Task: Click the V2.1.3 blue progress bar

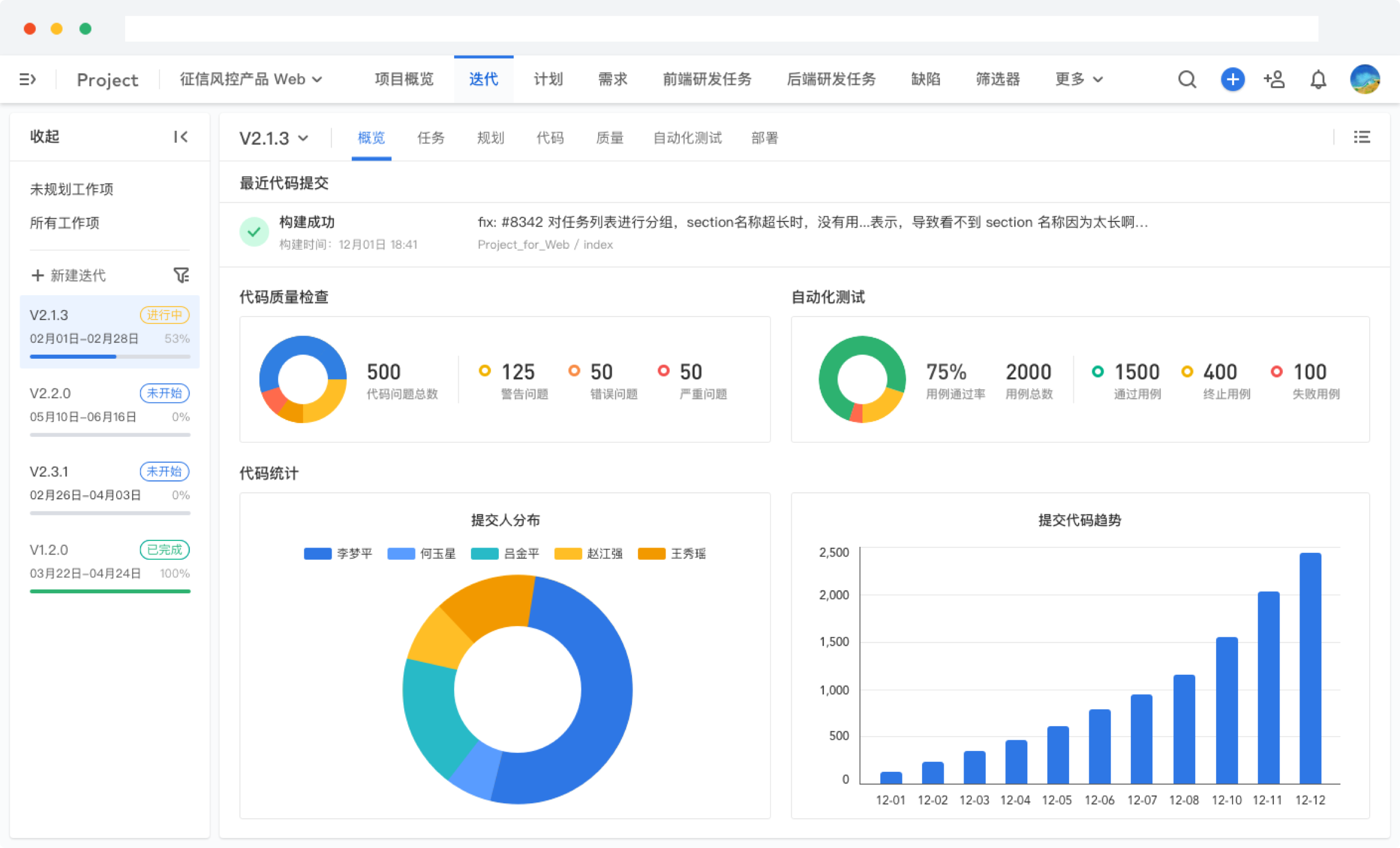Action: [x=73, y=356]
